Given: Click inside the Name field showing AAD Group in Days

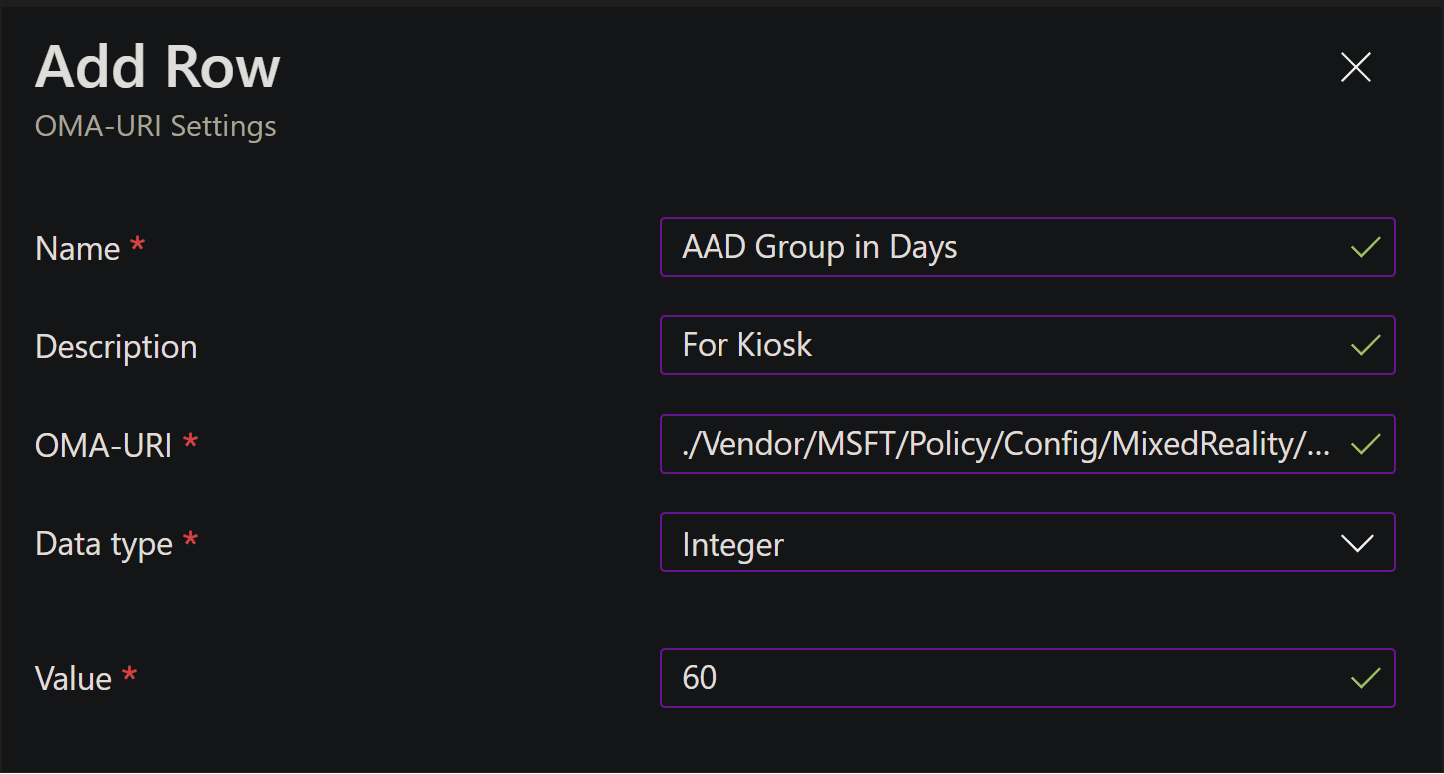Looking at the screenshot, I should tap(1000, 247).
